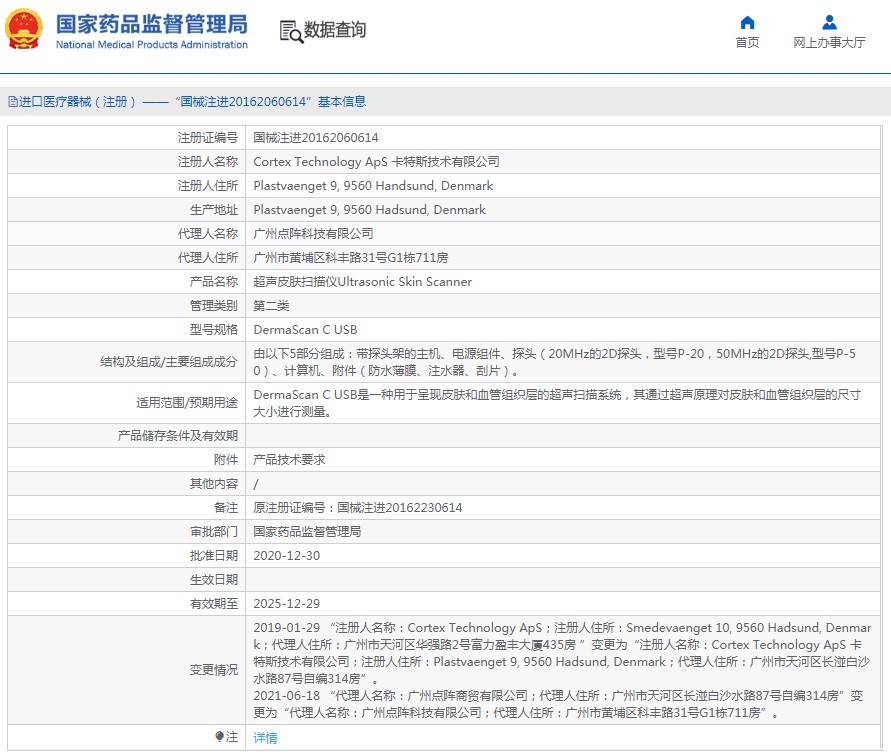The width and height of the screenshot is (891, 756).
Task: Open the 数据查询 search icon
Action: 291,31
